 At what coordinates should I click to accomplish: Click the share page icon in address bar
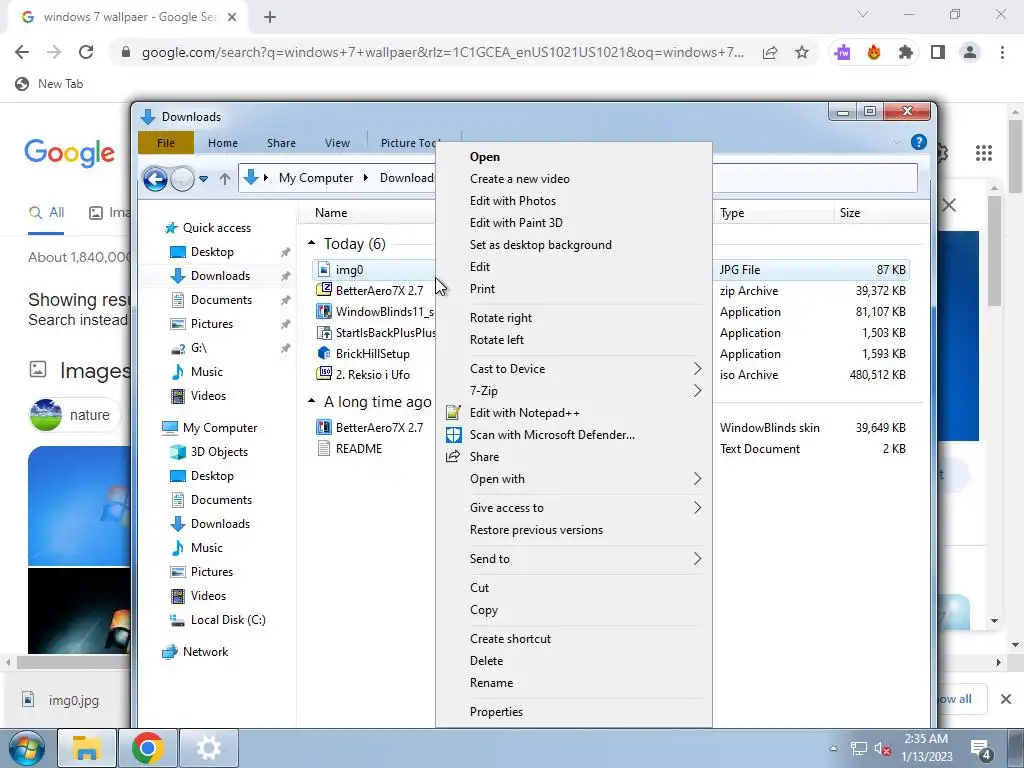point(770,52)
